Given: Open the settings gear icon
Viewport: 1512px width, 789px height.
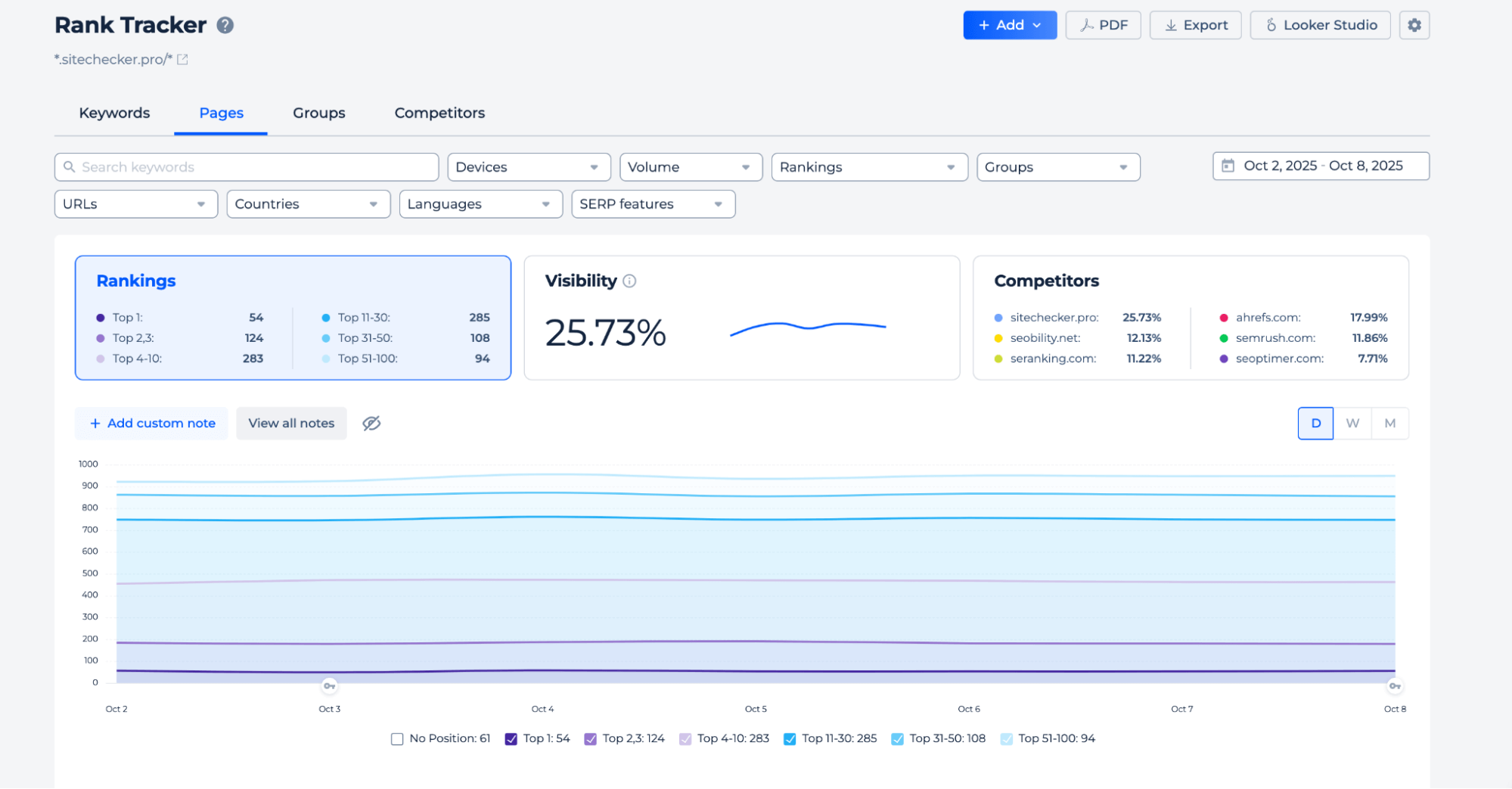Looking at the screenshot, I should coord(1414,25).
